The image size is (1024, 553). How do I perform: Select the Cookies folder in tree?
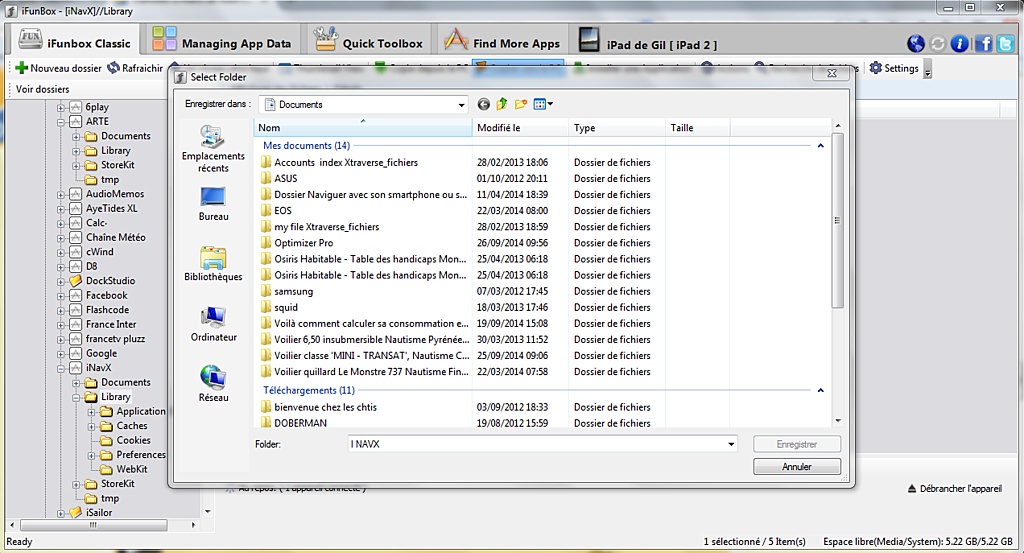[x=133, y=440]
